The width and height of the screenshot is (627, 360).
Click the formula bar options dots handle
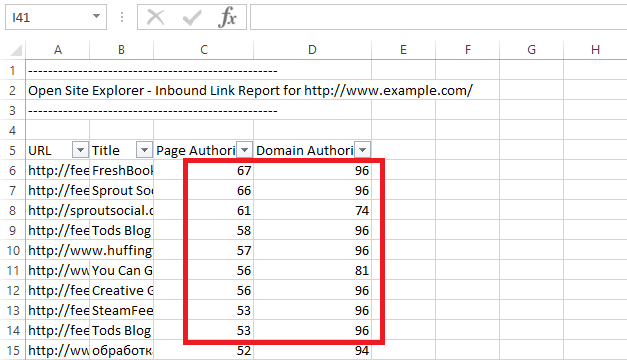pyautogui.click(x=122, y=17)
